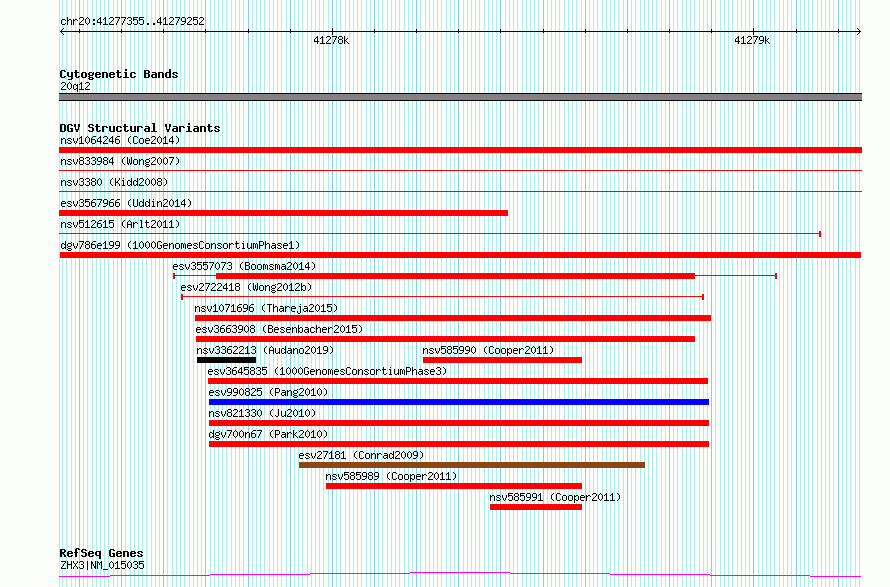This screenshot has height=587, width=890.
Task: Select the red bar under nsv585990
Action: click(502, 360)
